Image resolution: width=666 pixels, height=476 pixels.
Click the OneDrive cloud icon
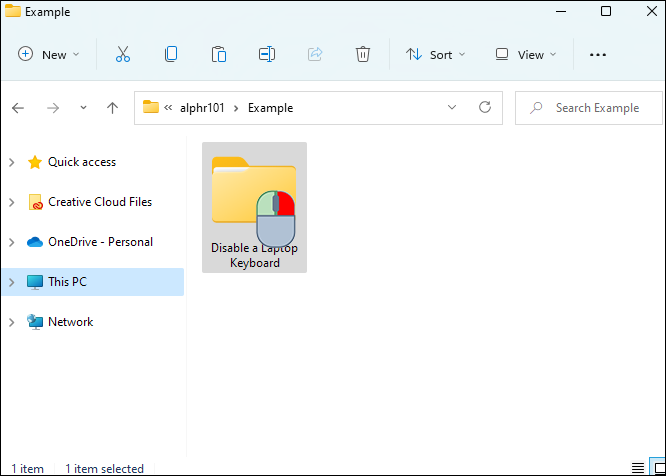[35, 242]
